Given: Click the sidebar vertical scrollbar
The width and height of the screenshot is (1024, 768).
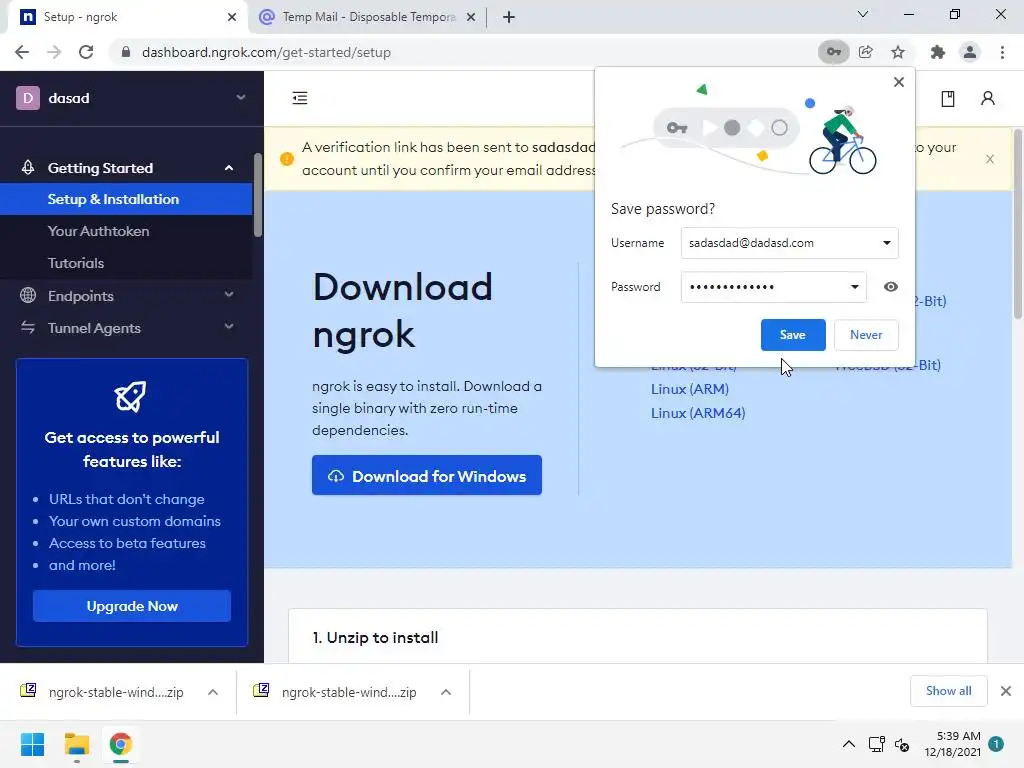Looking at the screenshot, I should (258, 195).
